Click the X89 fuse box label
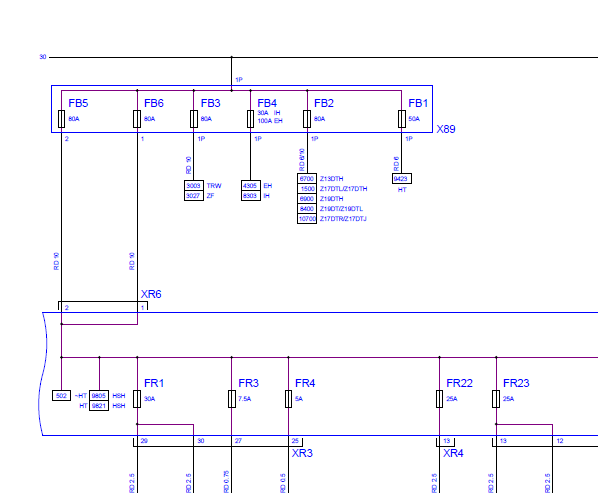This screenshot has height=493, width=598. coord(446,129)
